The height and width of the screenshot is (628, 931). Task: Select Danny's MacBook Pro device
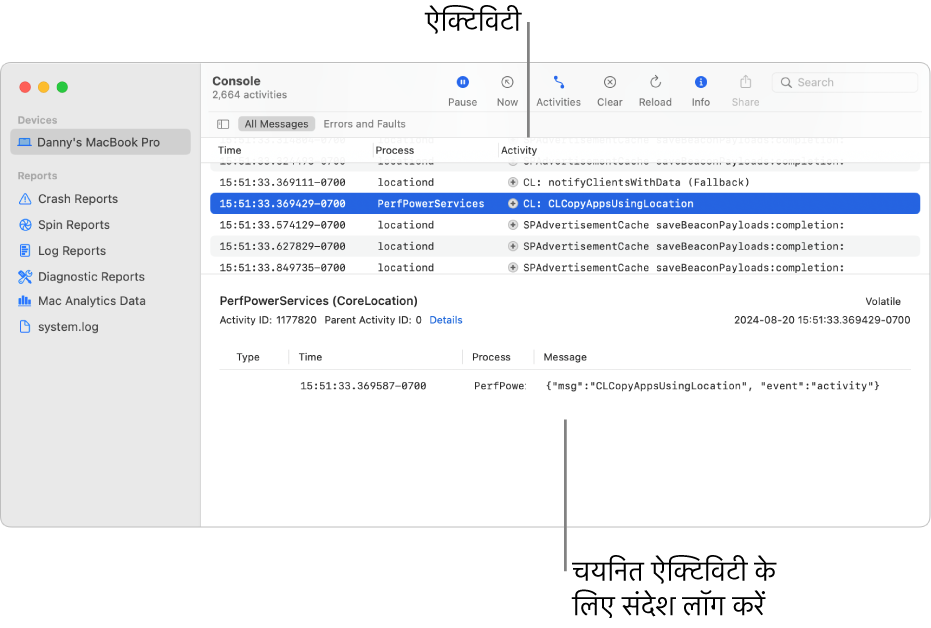click(x=100, y=142)
